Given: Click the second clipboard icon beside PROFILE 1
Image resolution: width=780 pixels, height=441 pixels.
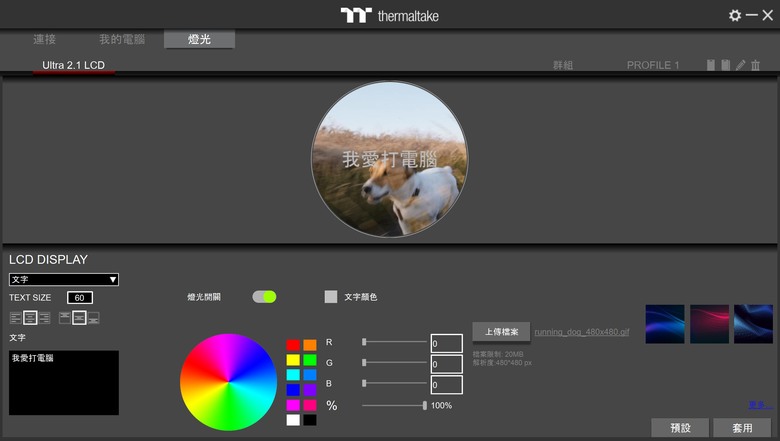Looking at the screenshot, I should click(726, 65).
